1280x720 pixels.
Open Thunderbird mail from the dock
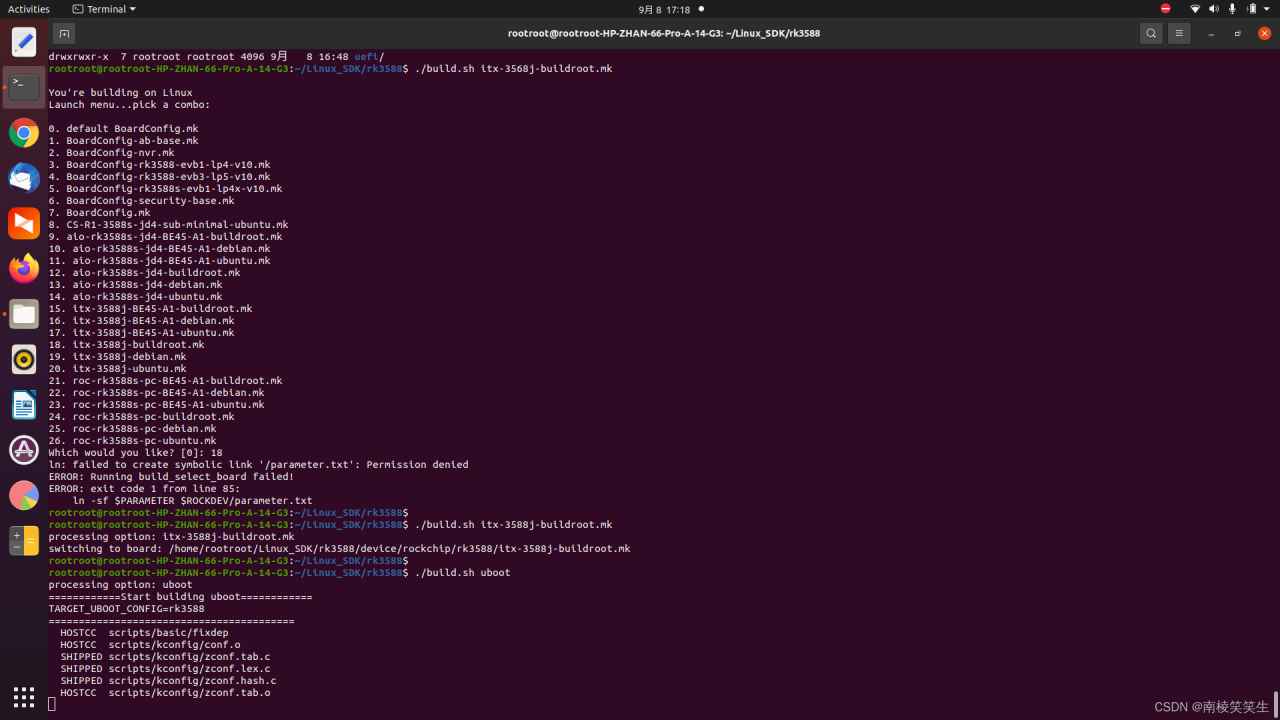(x=24, y=178)
